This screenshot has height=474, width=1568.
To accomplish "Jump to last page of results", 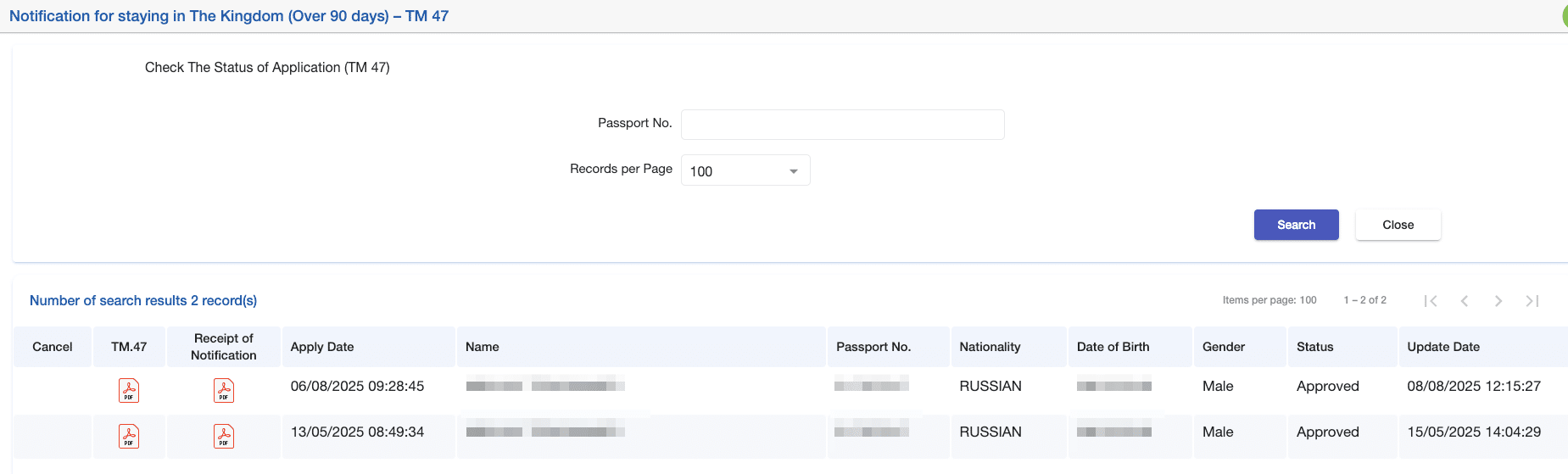I will [x=1532, y=301].
